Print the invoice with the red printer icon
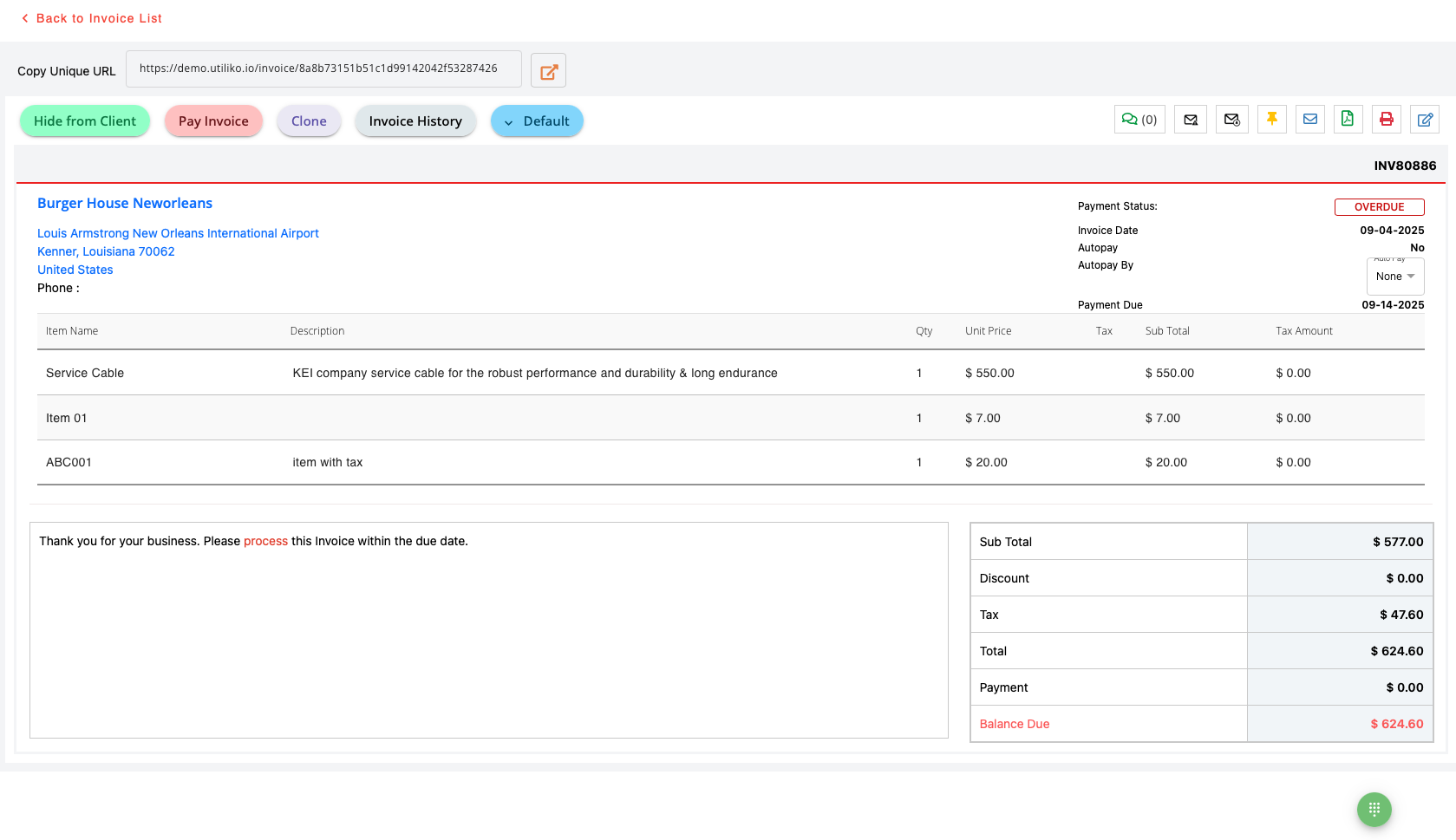Viewport: 1456px width, 840px height. (x=1386, y=120)
